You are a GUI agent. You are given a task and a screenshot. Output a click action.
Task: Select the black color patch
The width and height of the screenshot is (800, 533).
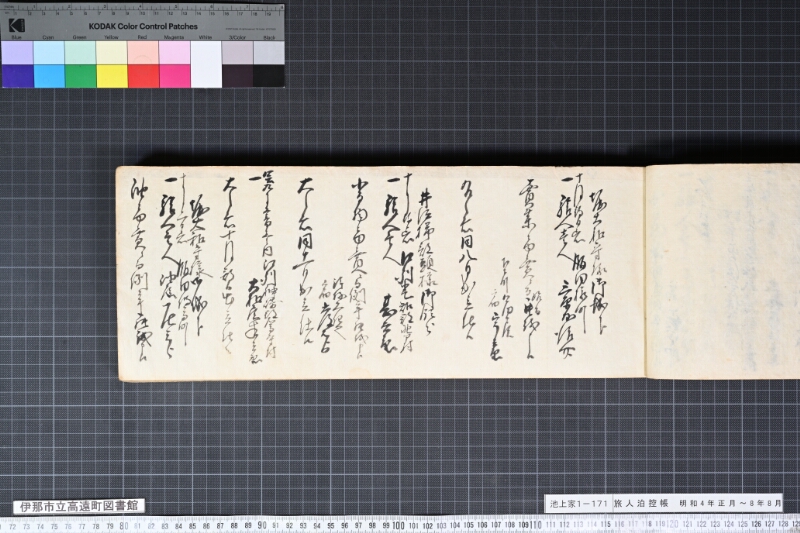(269, 76)
